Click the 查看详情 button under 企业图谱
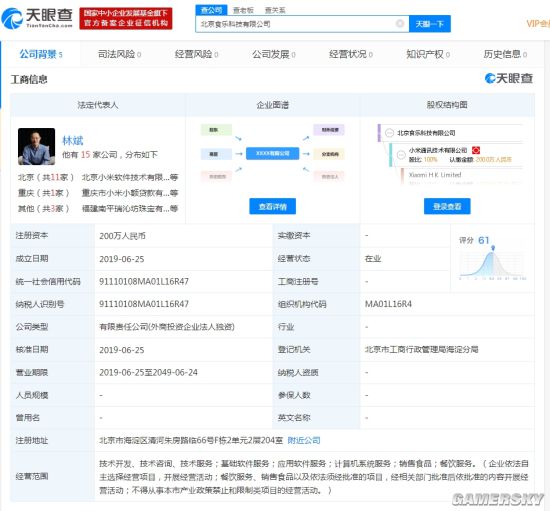Viewport: 550px width, 511px height. [273, 206]
